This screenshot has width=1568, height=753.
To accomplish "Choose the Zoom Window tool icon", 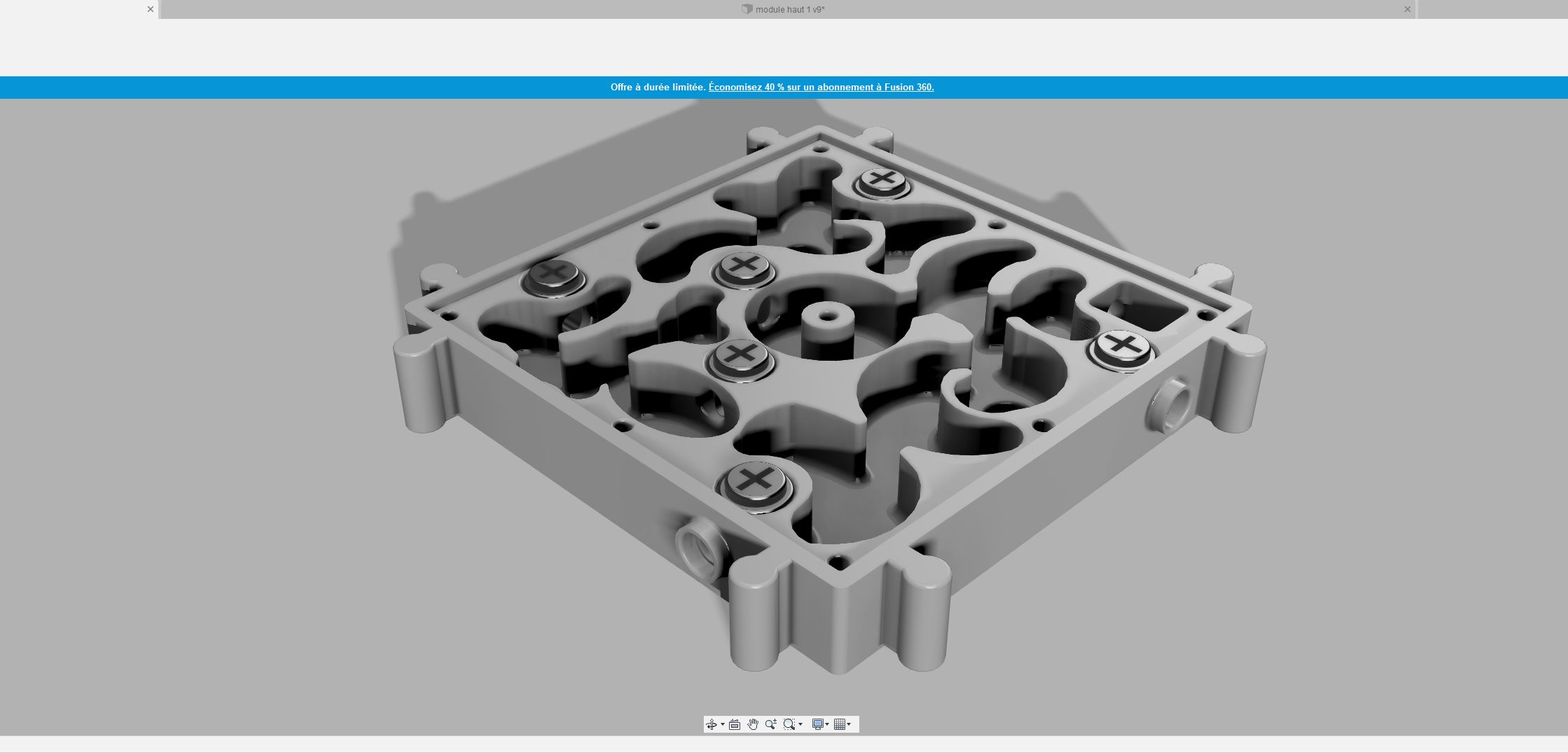I will 789,724.
